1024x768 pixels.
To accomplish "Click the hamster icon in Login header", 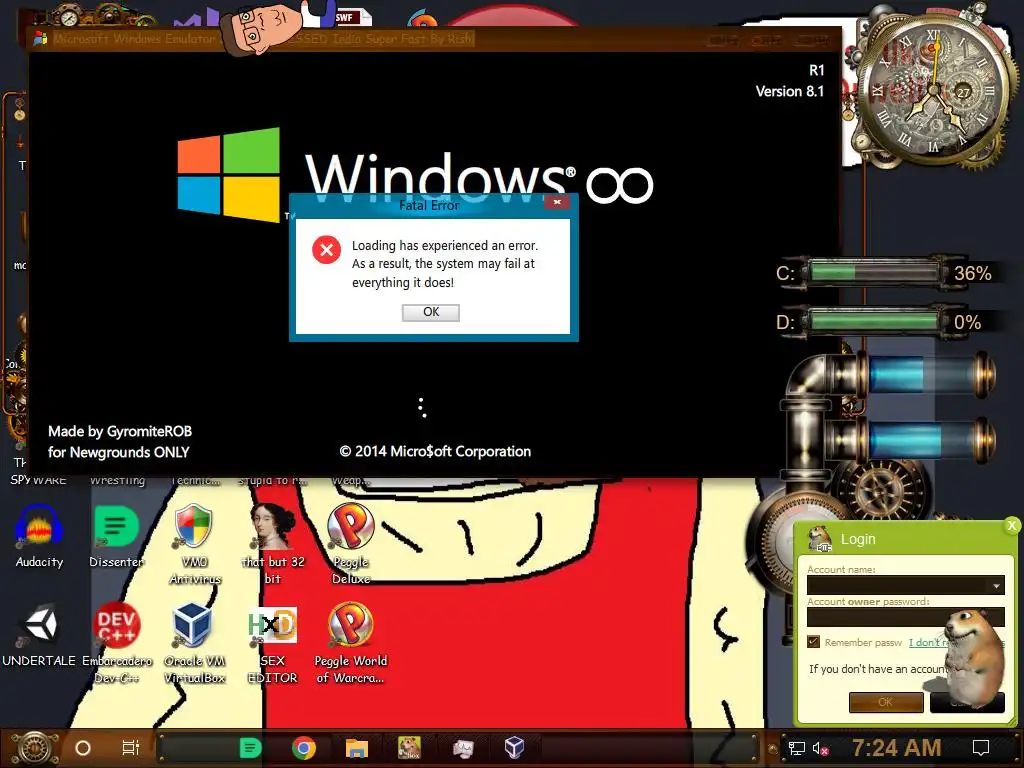I will (819, 539).
